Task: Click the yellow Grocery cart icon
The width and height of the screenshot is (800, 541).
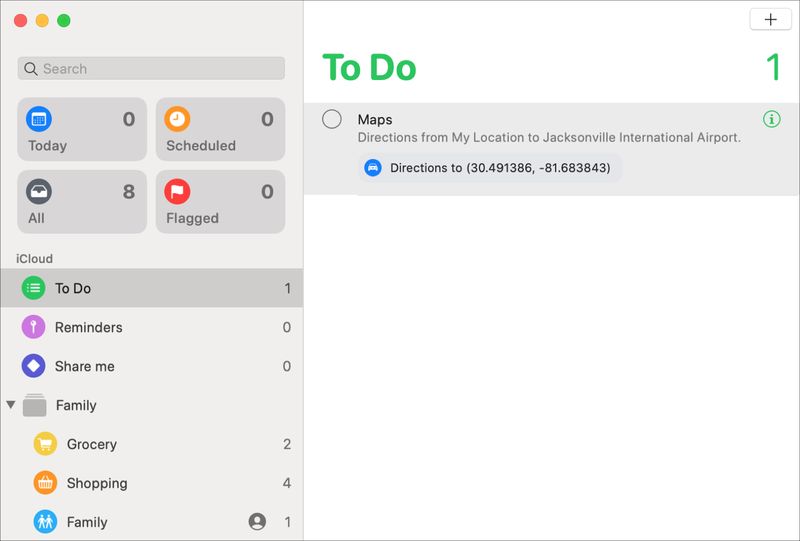Action: click(45, 444)
